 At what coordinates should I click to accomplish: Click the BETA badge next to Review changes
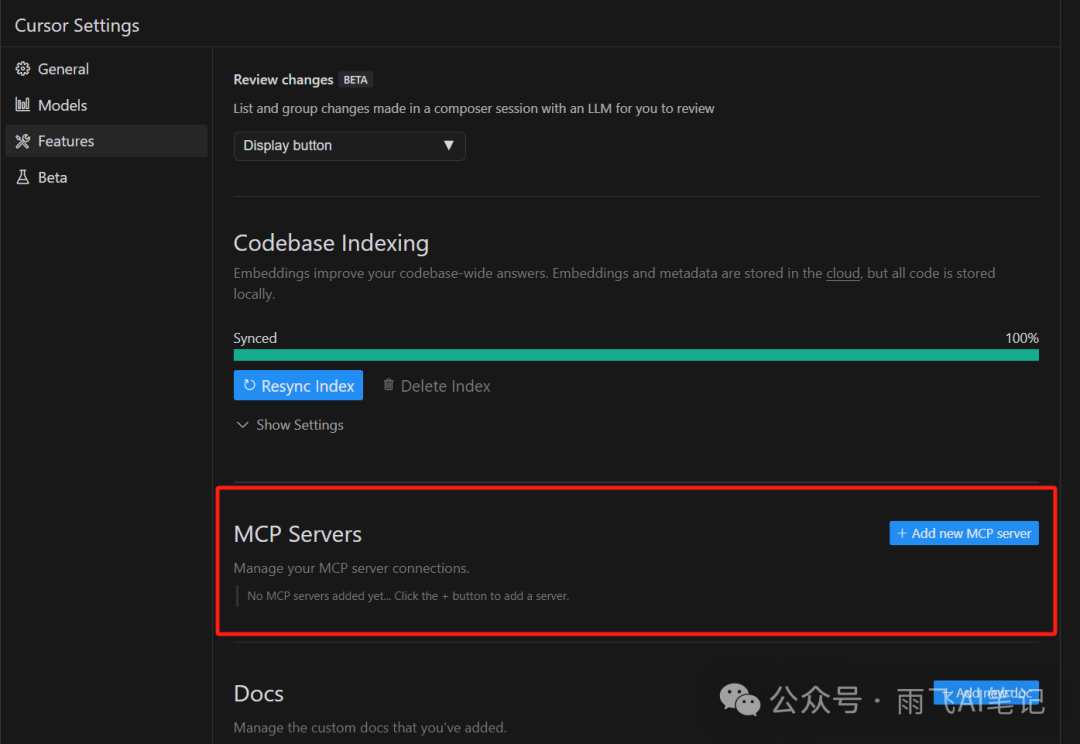[355, 80]
